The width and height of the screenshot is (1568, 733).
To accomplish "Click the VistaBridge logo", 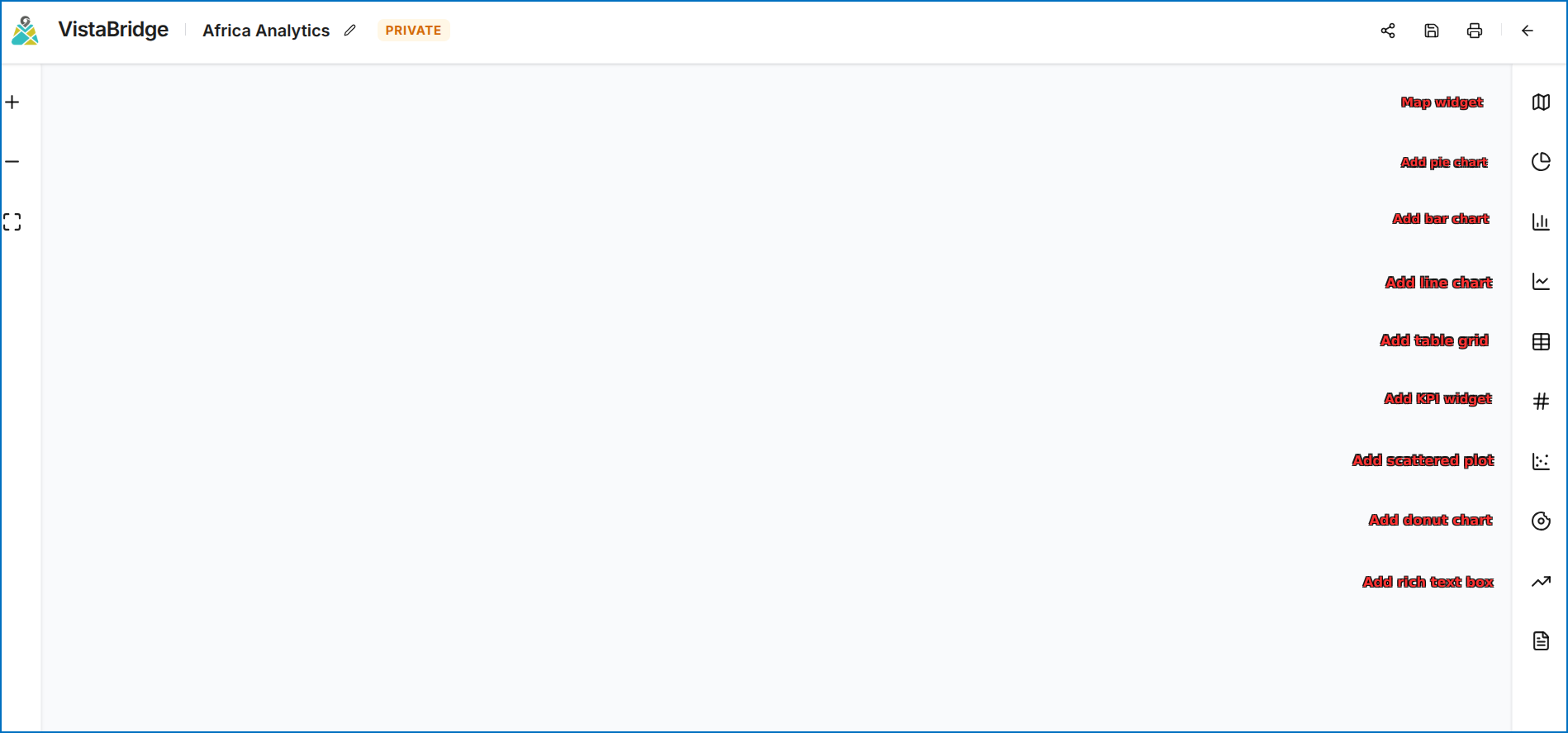I will point(25,31).
